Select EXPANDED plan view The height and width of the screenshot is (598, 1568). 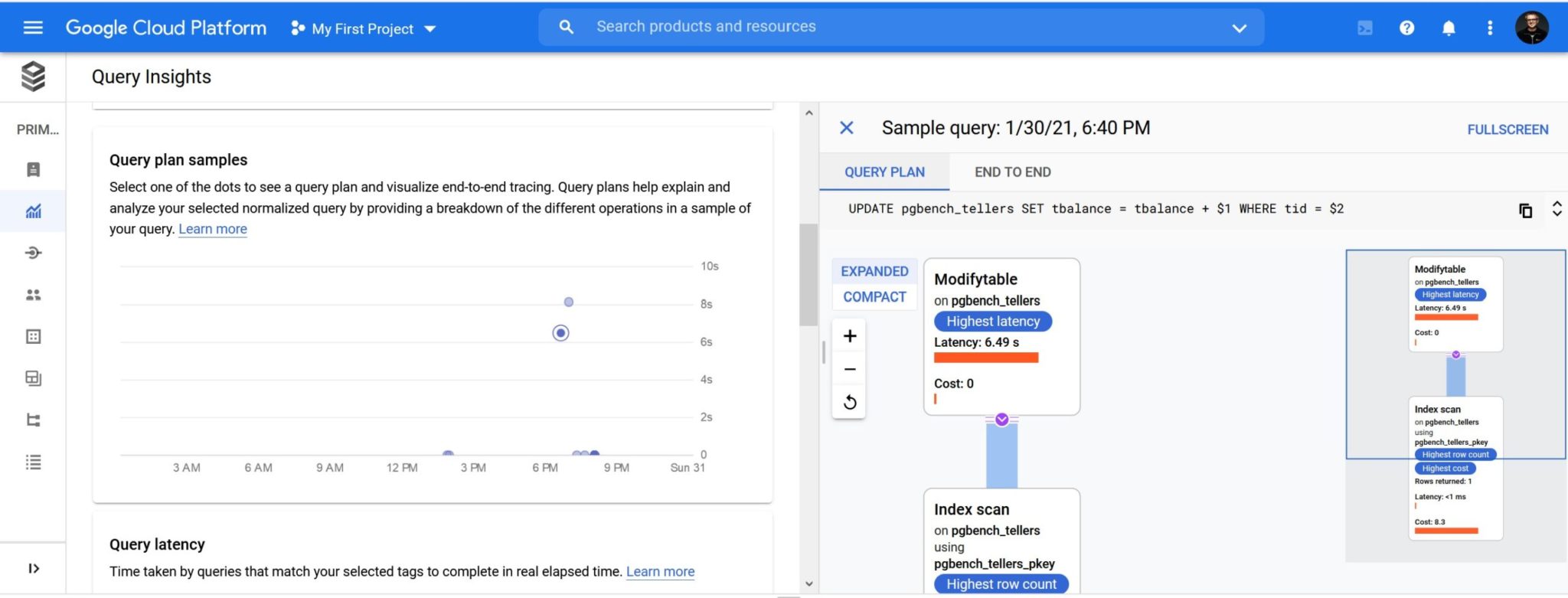coord(874,271)
